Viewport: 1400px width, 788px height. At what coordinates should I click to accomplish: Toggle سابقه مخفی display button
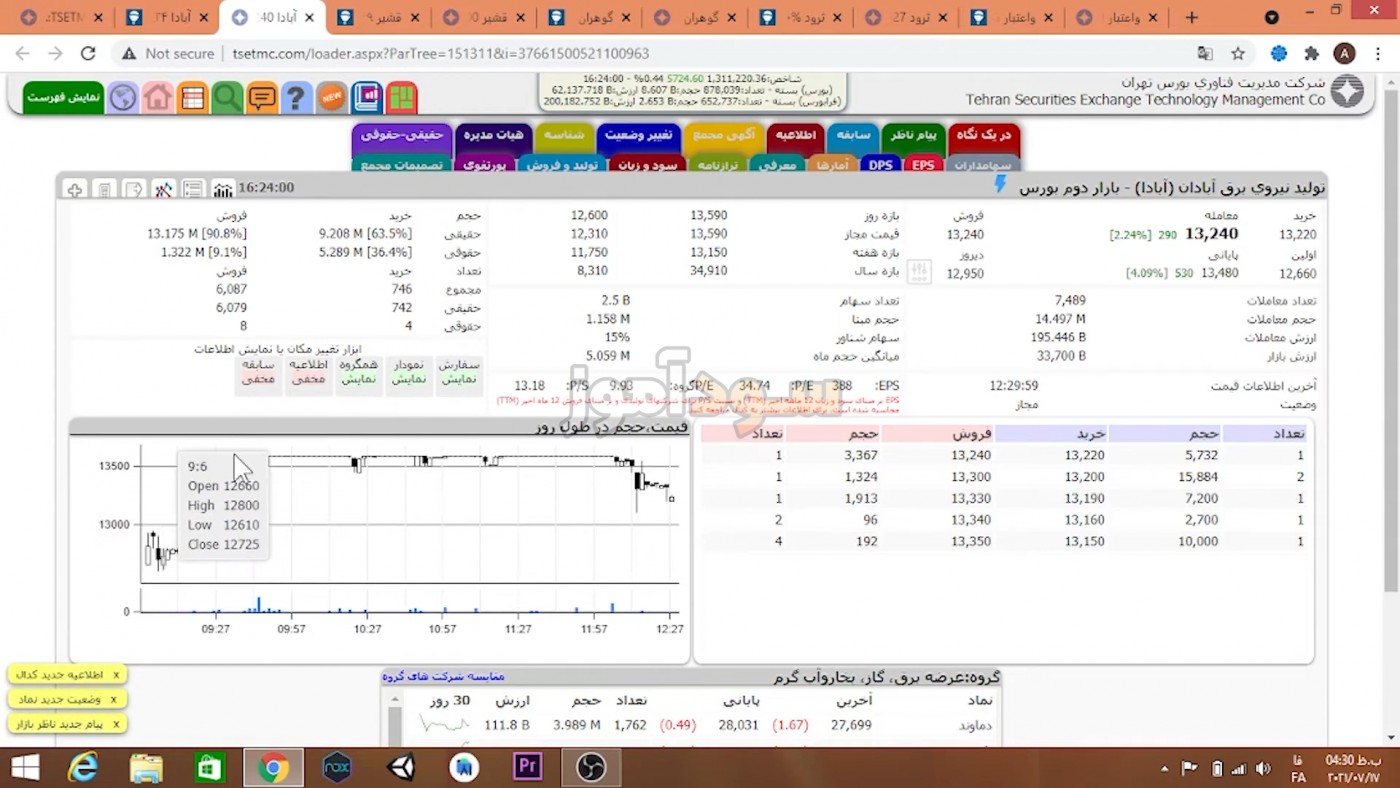pos(258,373)
